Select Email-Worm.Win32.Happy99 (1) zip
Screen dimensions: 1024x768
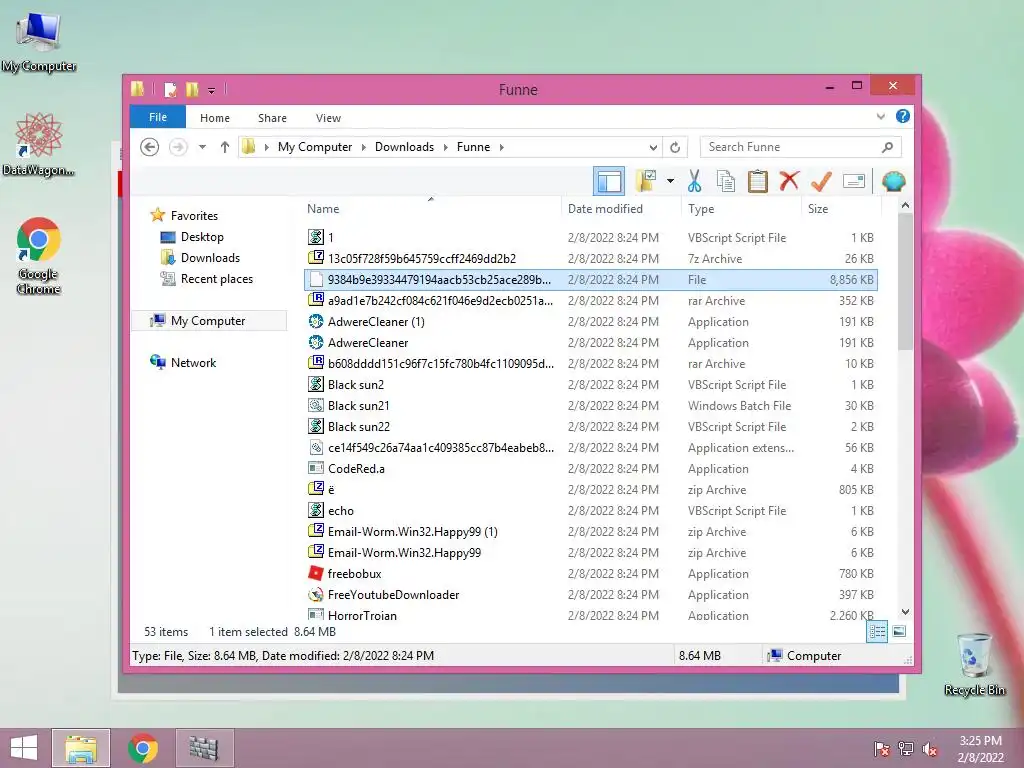[x=591, y=532]
